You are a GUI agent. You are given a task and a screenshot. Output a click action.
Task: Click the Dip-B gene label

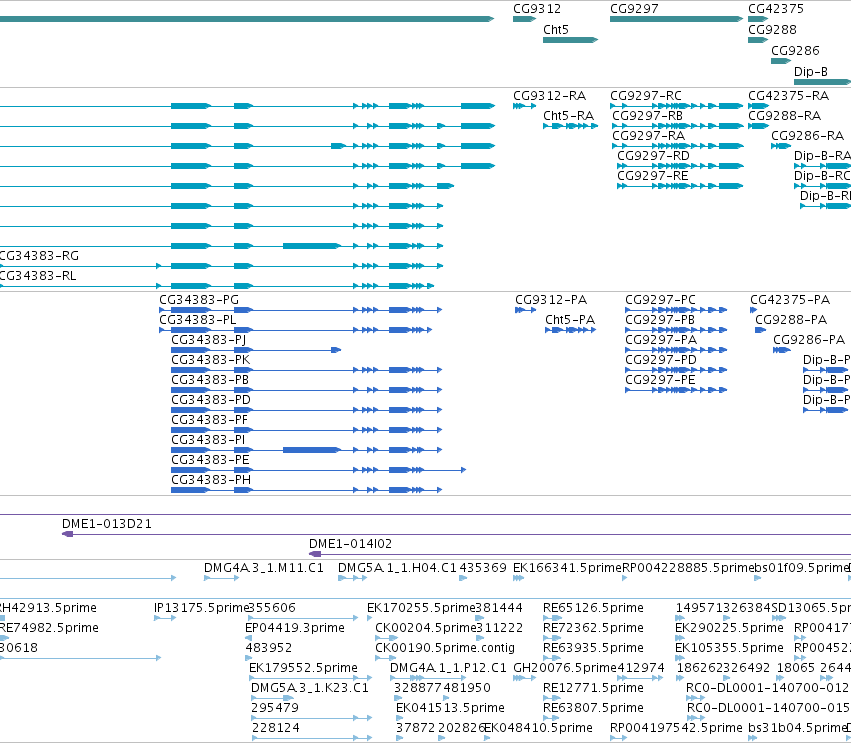pyautogui.click(x=811, y=72)
